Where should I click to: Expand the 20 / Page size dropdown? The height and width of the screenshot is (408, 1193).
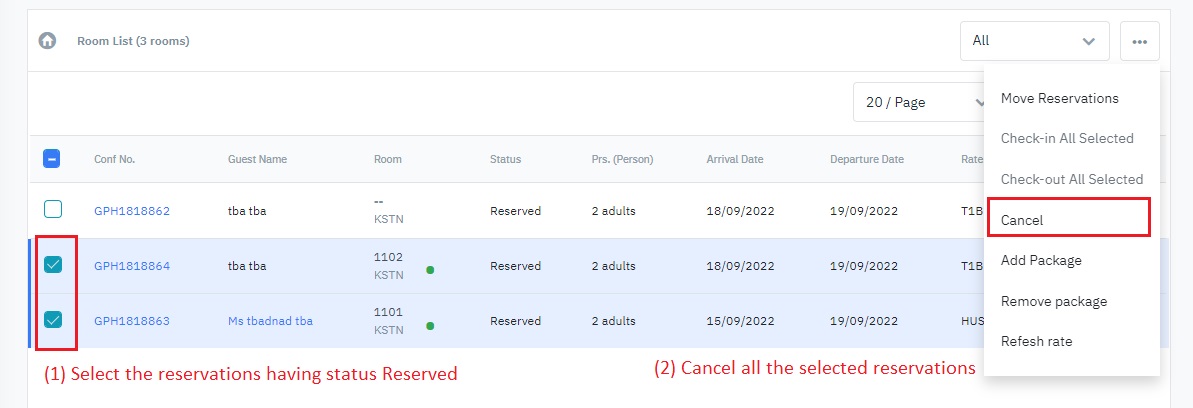click(920, 102)
